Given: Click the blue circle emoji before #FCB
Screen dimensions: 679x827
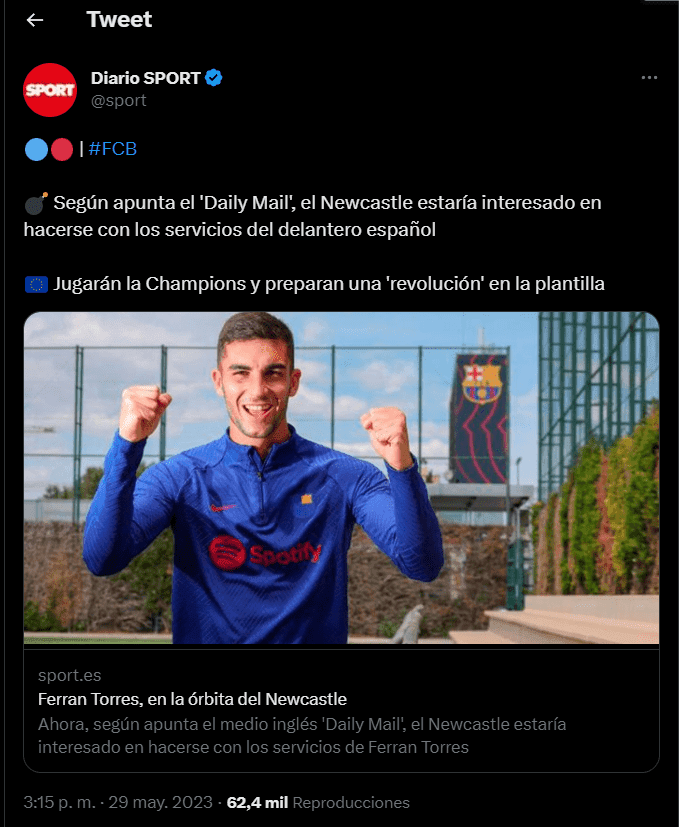Looking at the screenshot, I should (36, 150).
